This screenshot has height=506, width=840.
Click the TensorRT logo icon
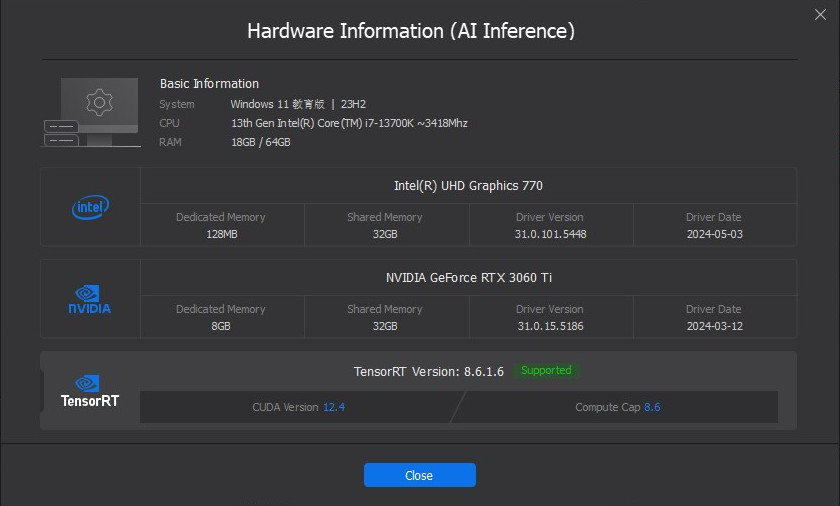(89, 391)
